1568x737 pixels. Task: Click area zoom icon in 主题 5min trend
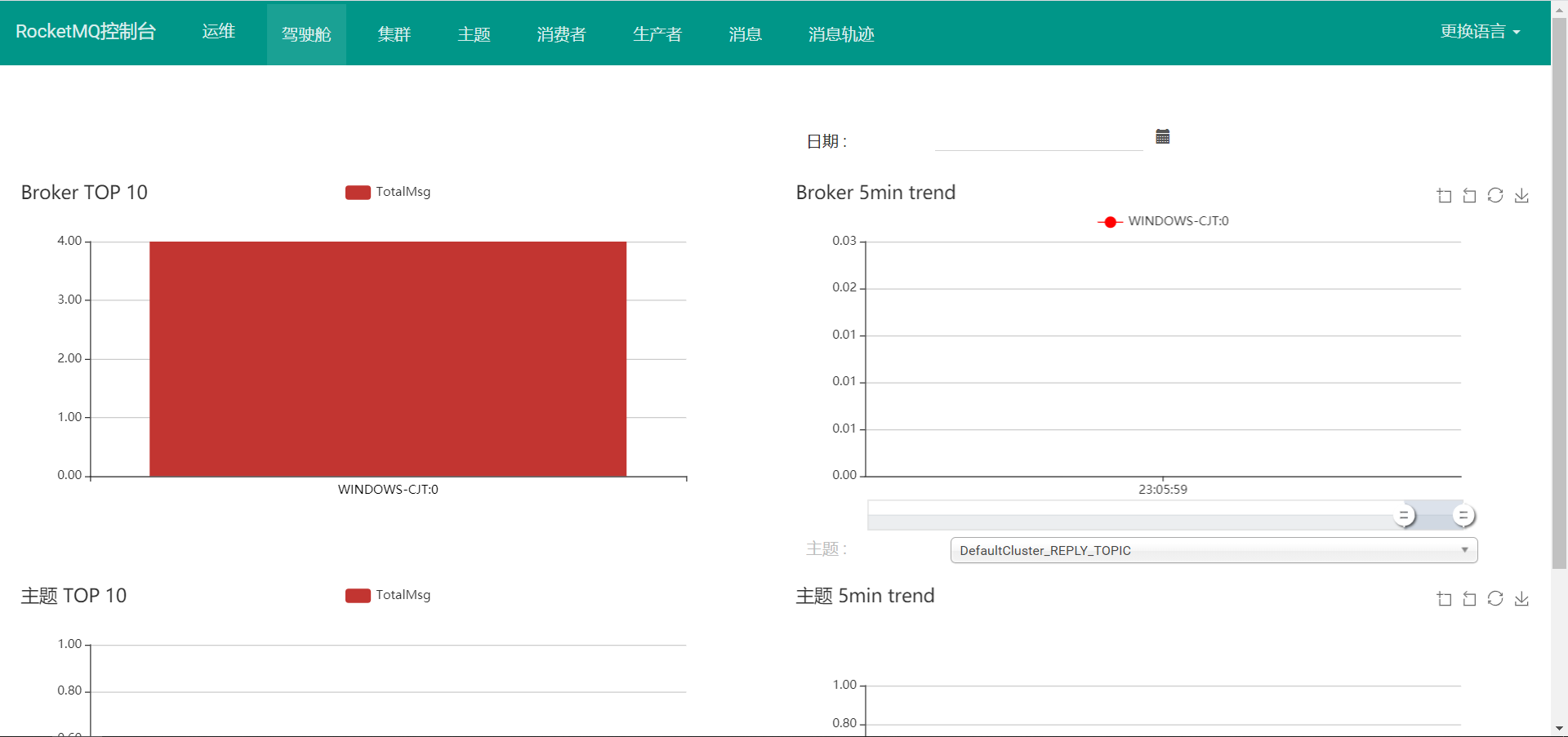pyautogui.click(x=1444, y=599)
